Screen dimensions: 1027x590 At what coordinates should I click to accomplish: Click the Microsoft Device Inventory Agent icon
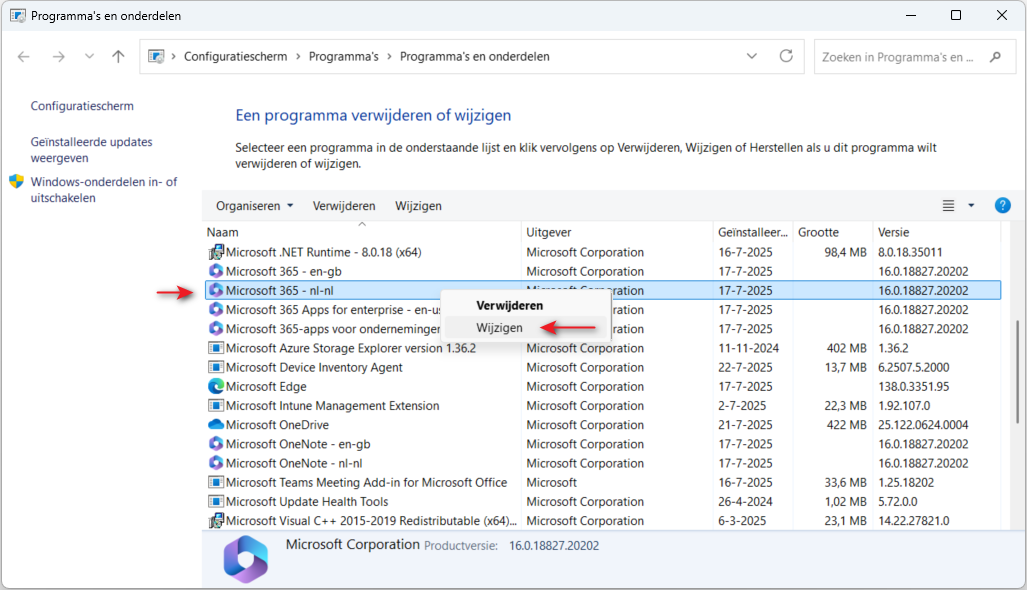215,367
